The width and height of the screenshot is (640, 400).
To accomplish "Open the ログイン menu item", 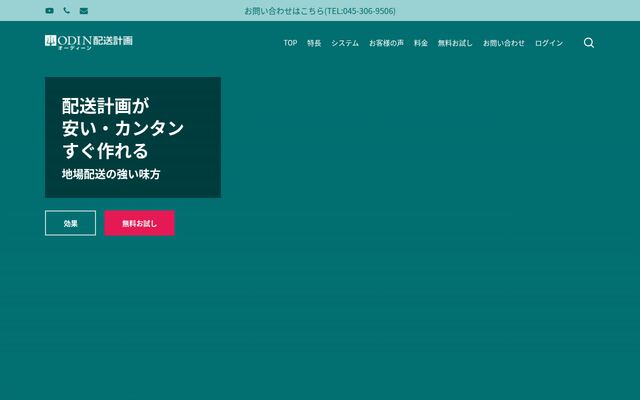I will point(549,43).
